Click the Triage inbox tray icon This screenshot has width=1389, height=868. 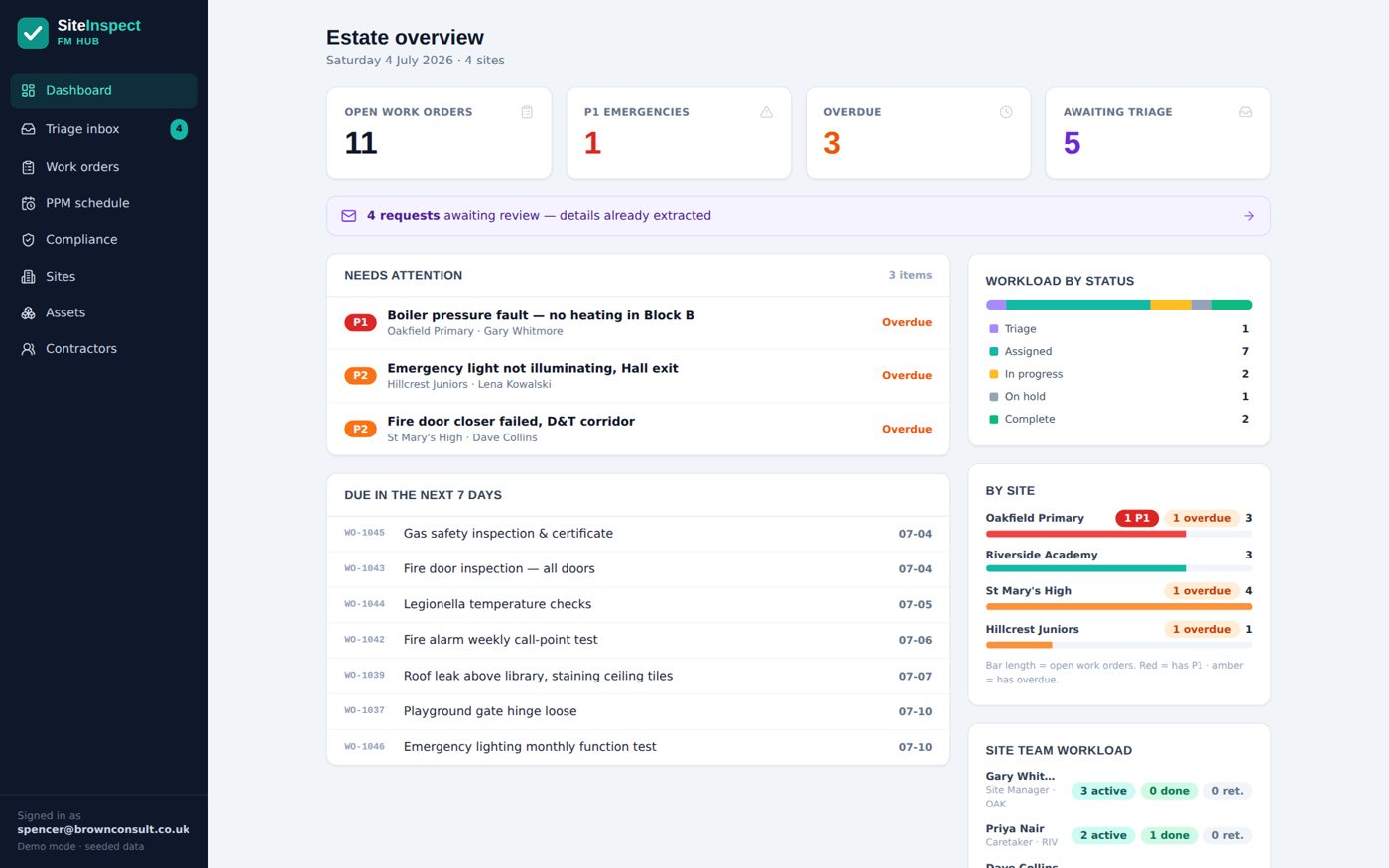click(28, 129)
